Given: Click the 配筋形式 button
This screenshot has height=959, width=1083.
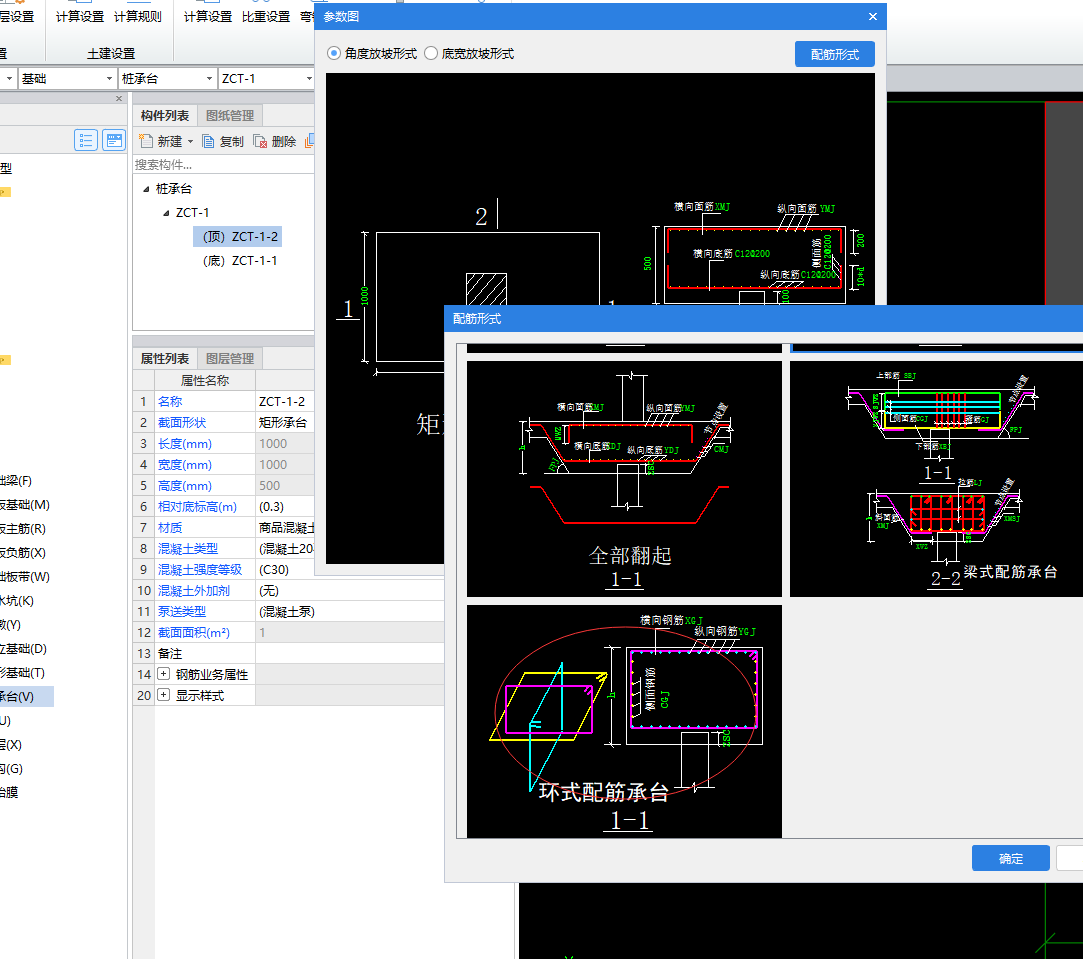Looking at the screenshot, I should pos(834,54).
